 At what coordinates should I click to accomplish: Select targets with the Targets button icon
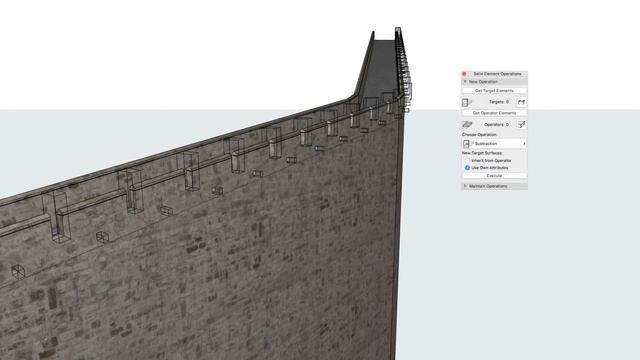click(x=521, y=102)
